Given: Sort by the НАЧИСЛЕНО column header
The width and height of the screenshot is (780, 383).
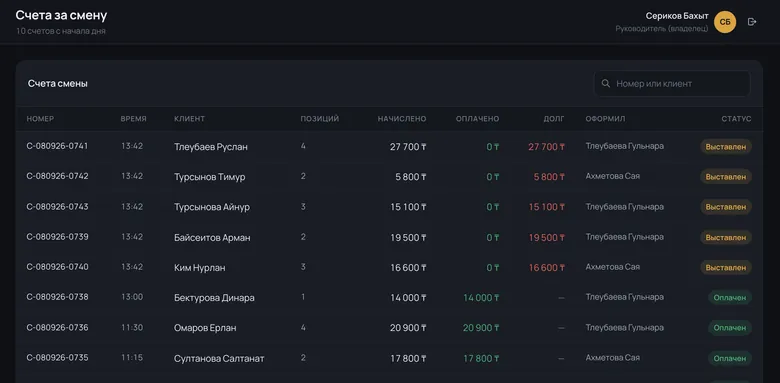Looking at the screenshot, I should [402, 119].
